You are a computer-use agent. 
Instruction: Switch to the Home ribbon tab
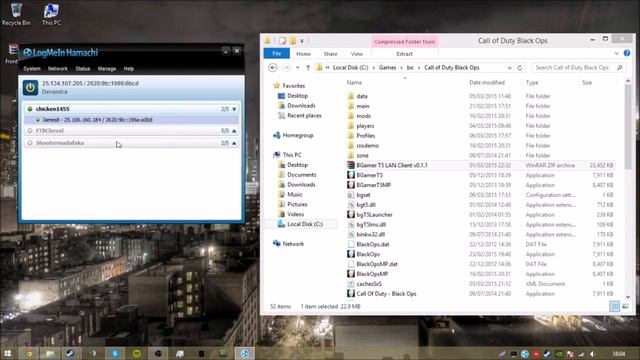click(x=303, y=54)
